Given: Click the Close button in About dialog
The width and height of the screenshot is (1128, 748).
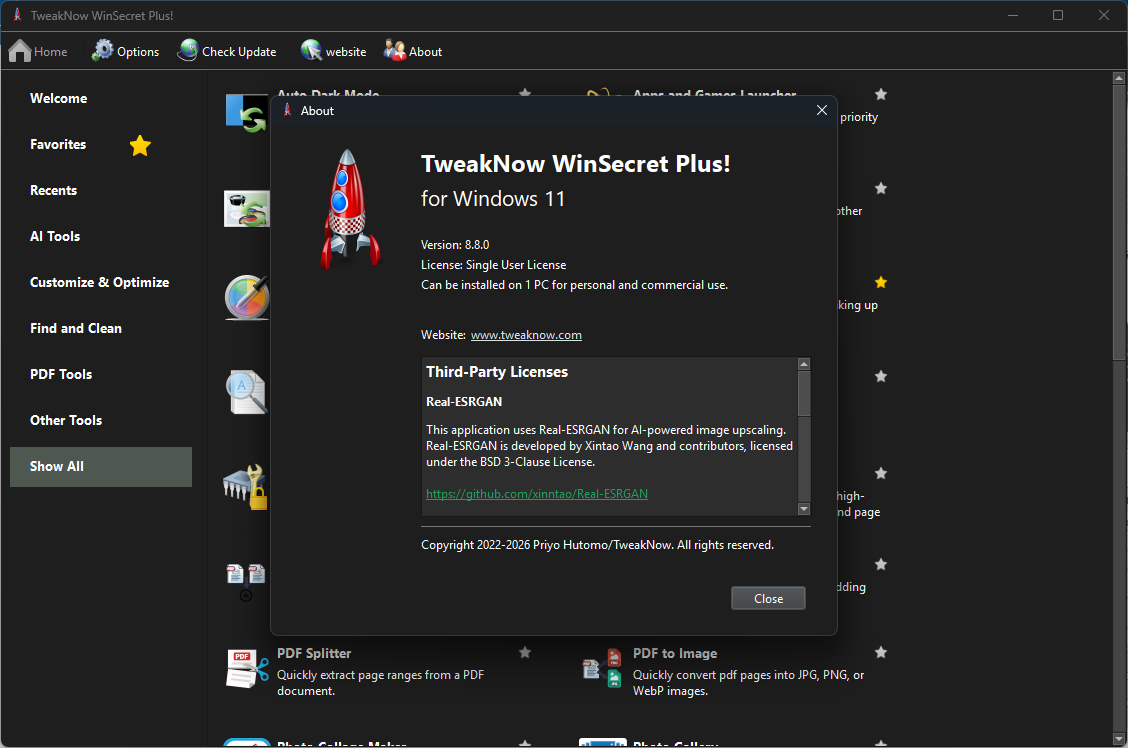Looking at the screenshot, I should [x=768, y=598].
